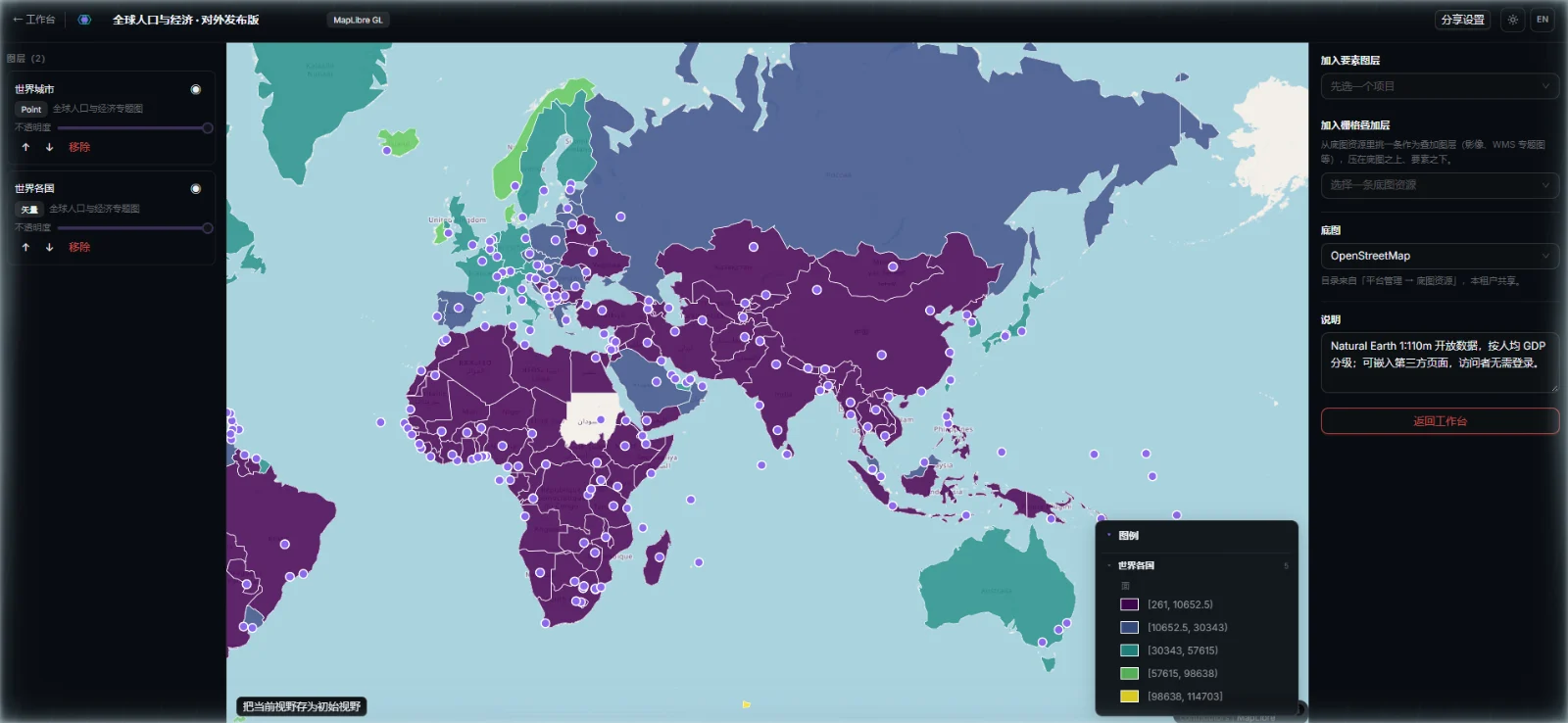Click the white Sudan polygon on map
Image resolution: width=1568 pixels, height=723 pixels.
point(591,418)
